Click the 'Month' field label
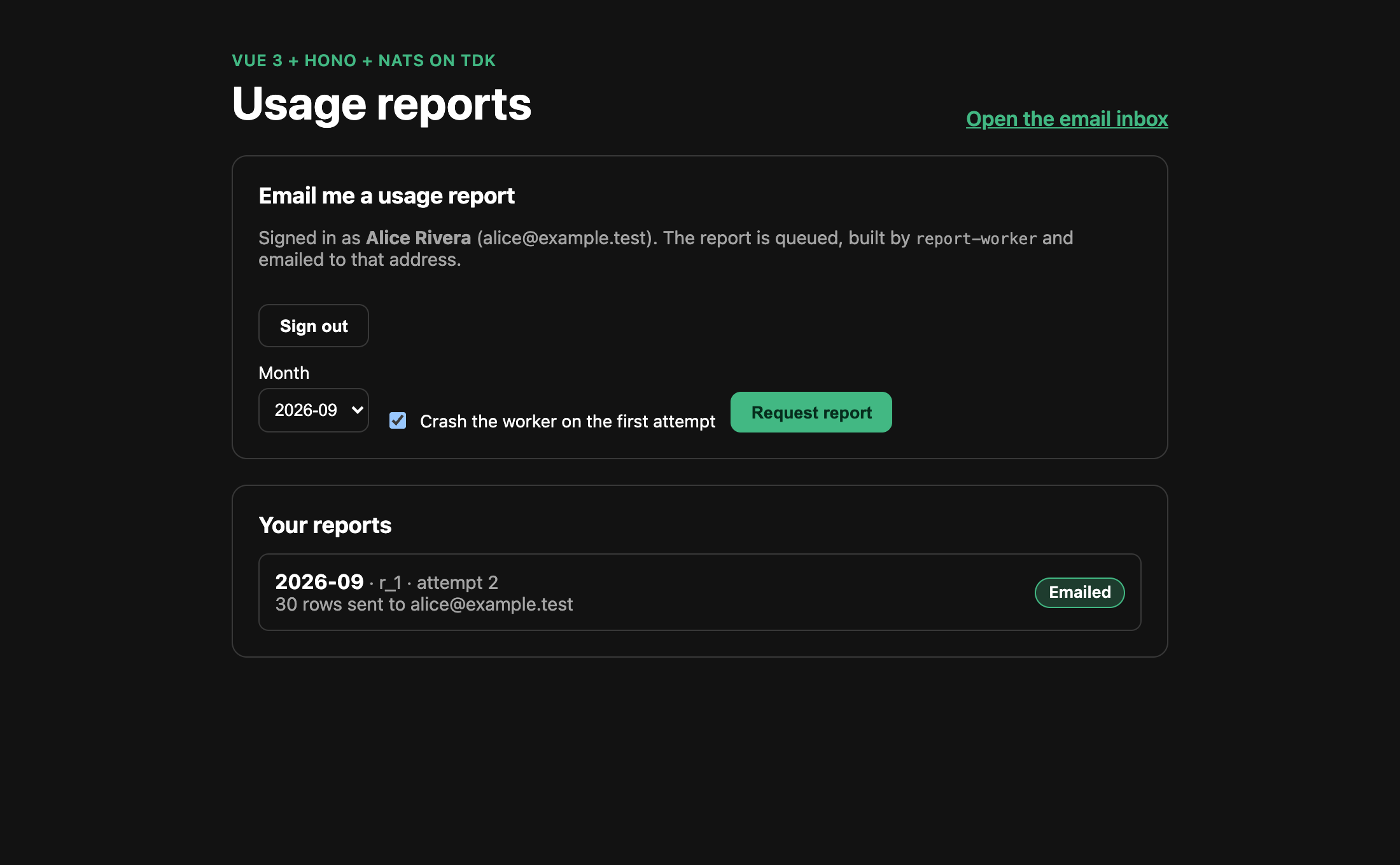 coord(284,373)
